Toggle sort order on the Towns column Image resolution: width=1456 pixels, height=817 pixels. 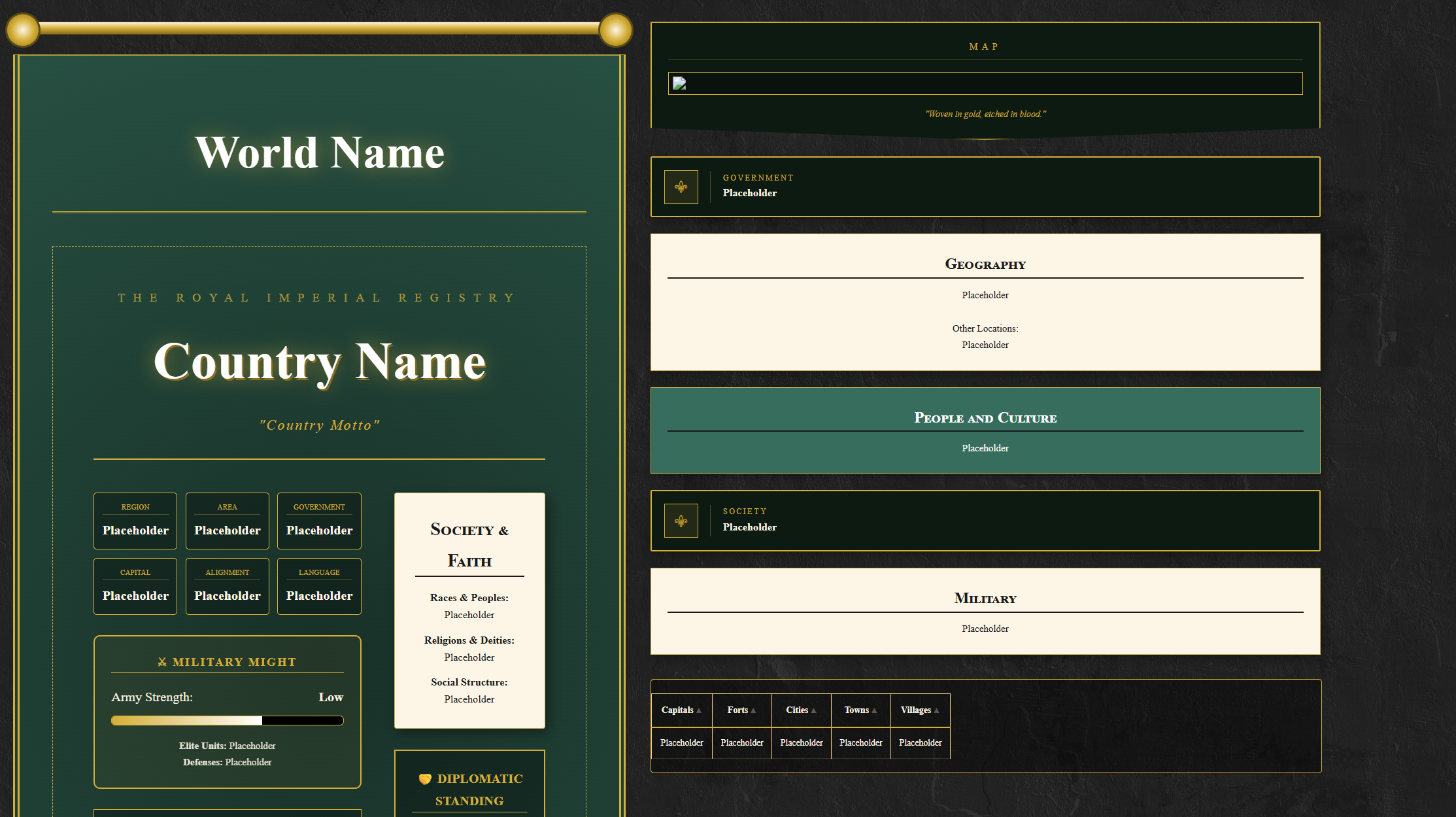[873, 710]
